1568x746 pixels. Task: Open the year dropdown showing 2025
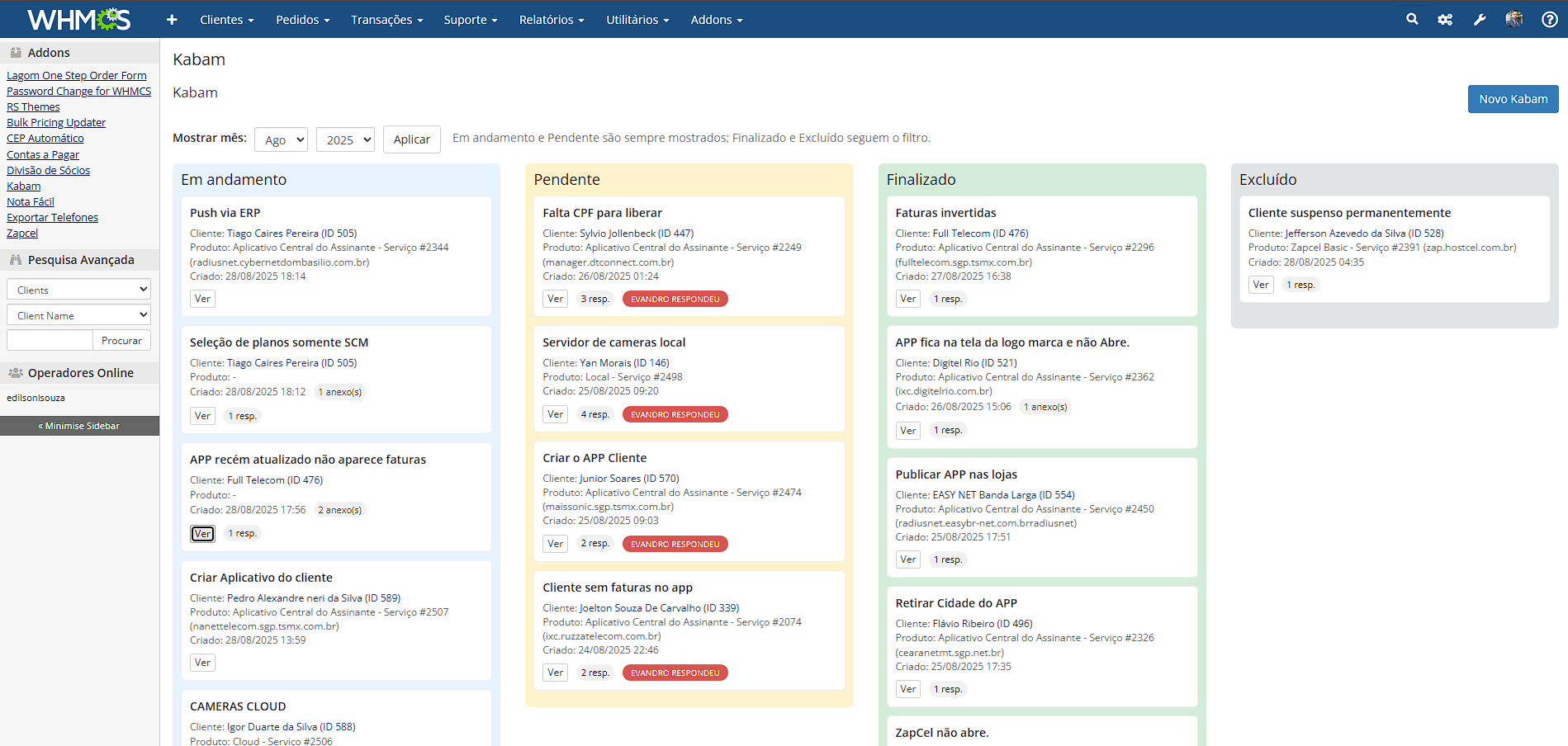[345, 139]
